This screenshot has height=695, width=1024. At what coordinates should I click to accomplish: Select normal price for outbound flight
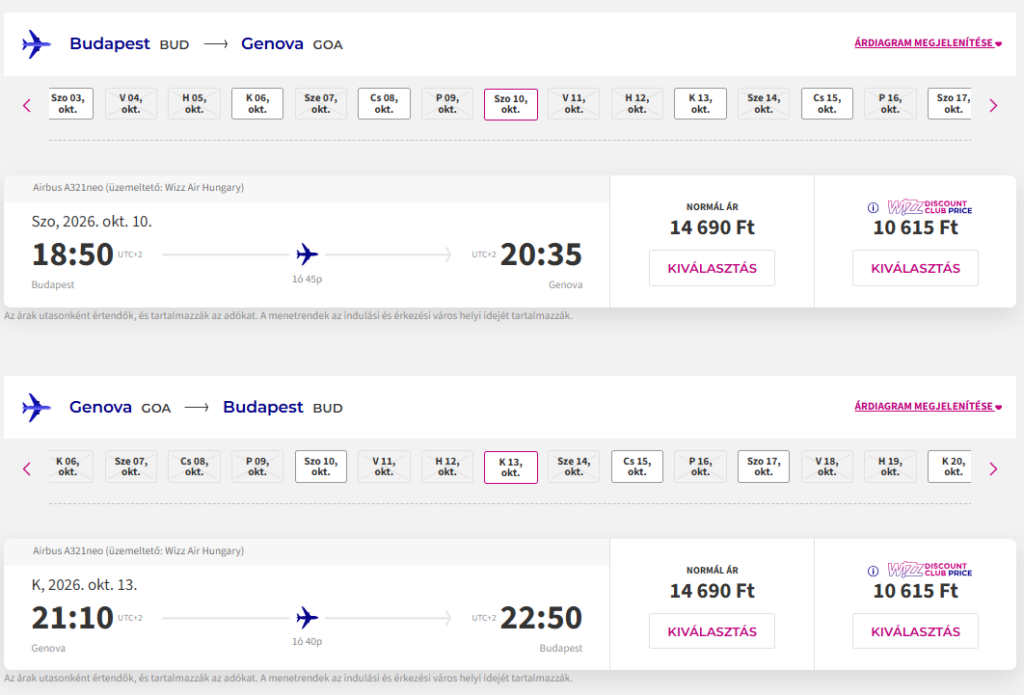point(712,268)
